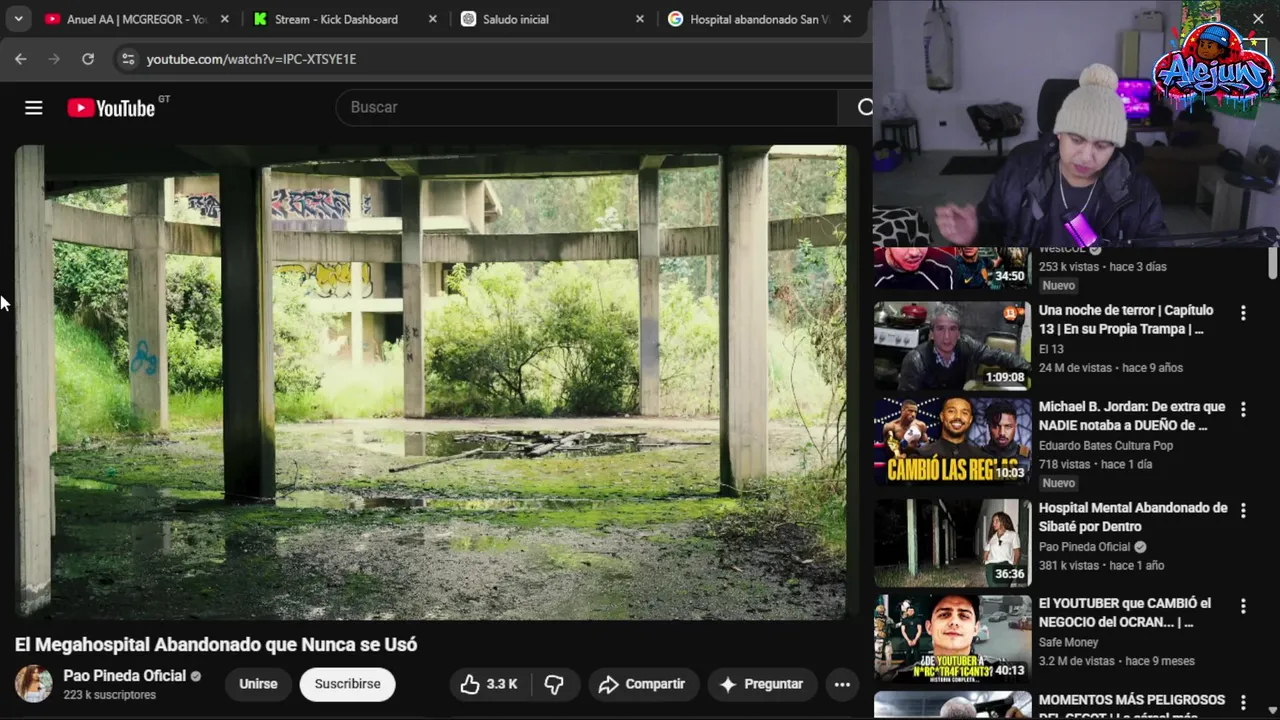Viewport: 1280px width, 720px height.
Task: Open options menu for Hospital Mental Abandonado
Action: coord(1243,510)
